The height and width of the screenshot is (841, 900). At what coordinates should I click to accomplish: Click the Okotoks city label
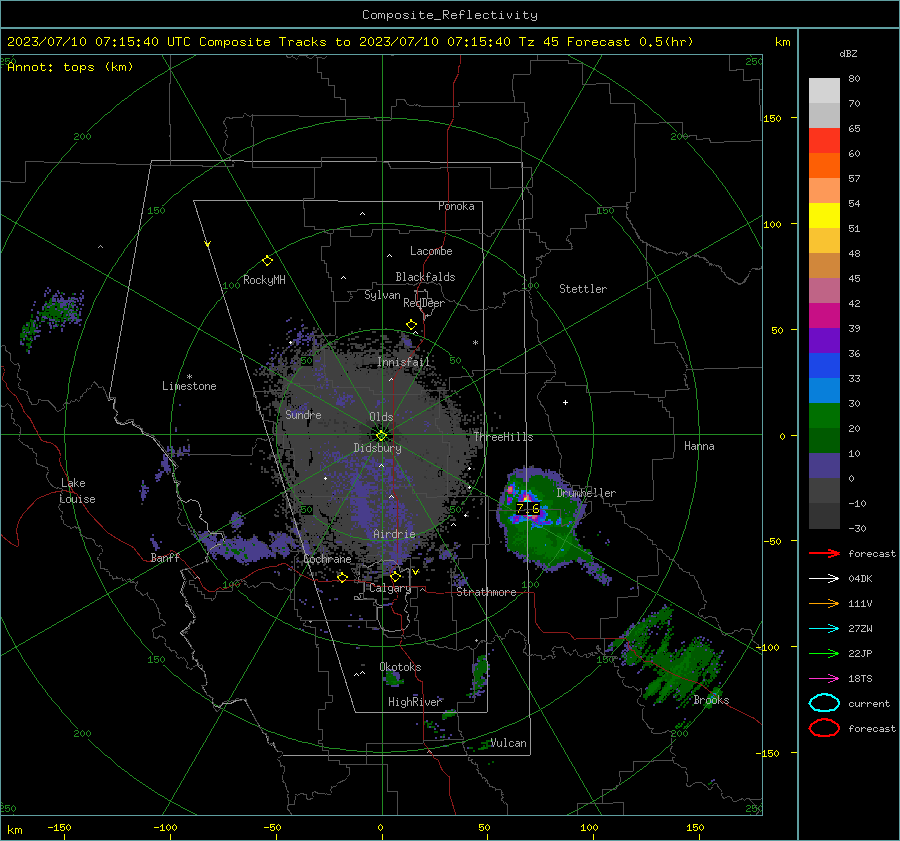400,666
